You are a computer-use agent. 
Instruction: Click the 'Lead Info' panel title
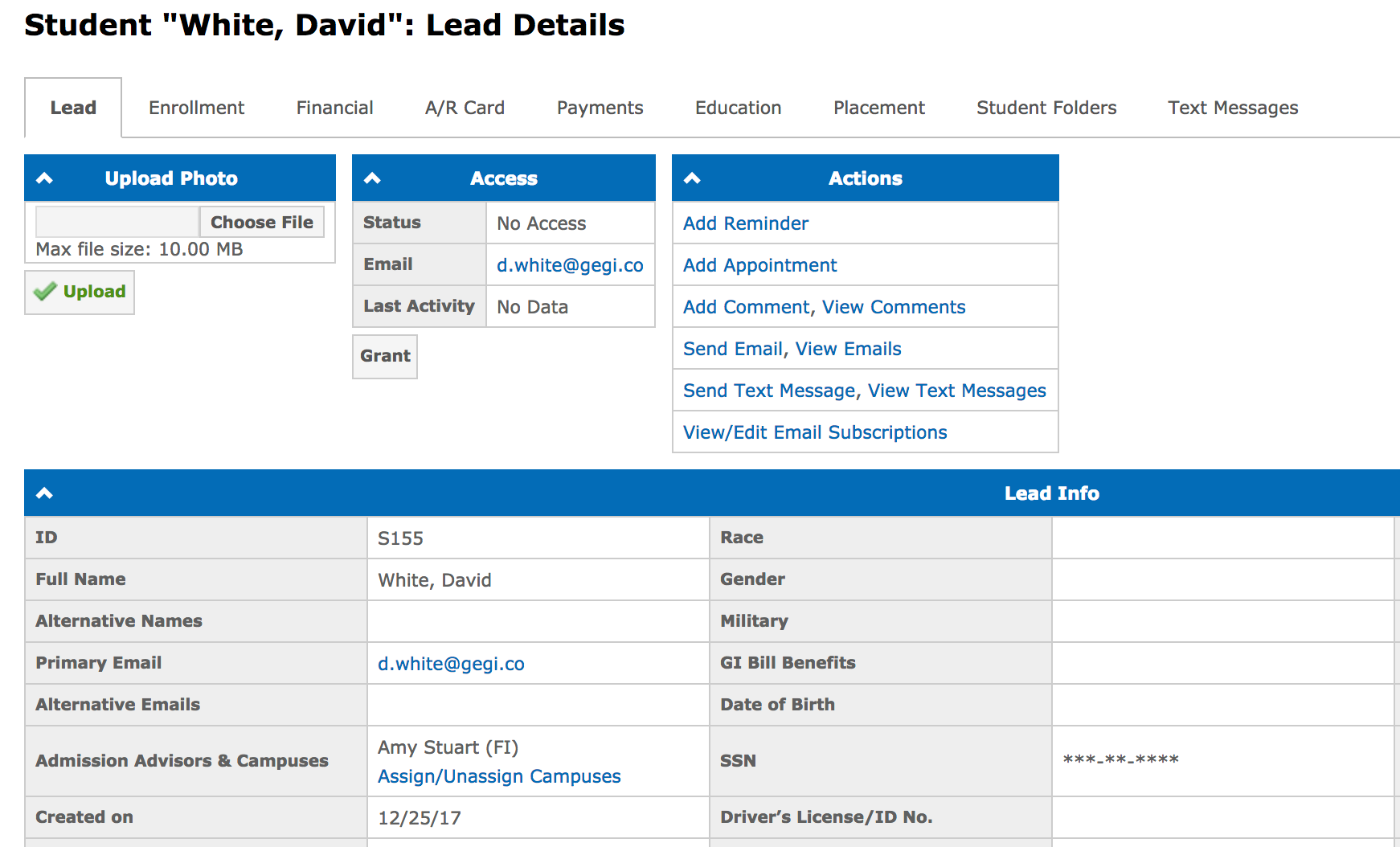point(1051,493)
